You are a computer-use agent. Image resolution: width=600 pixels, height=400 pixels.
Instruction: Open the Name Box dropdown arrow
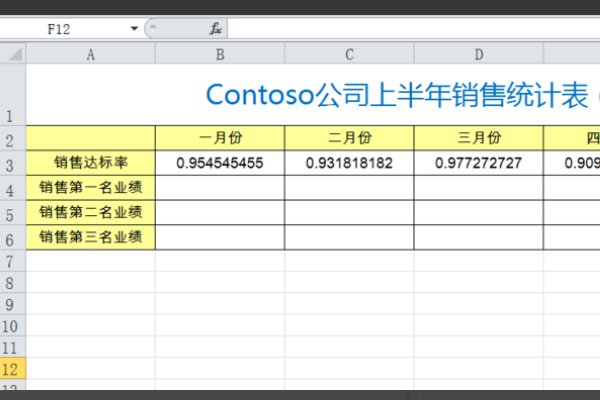pyautogui.click(x=134, y=29)
